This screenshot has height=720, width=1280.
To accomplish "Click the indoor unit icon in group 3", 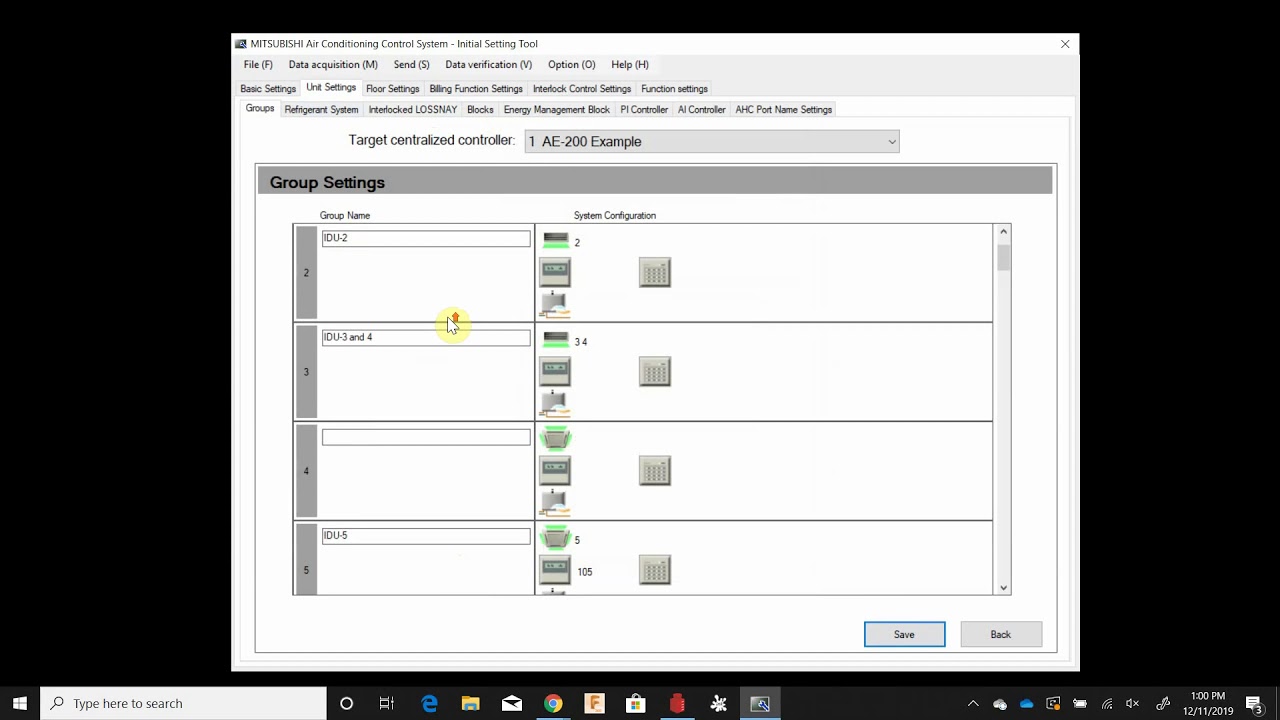I will (556, 340).
